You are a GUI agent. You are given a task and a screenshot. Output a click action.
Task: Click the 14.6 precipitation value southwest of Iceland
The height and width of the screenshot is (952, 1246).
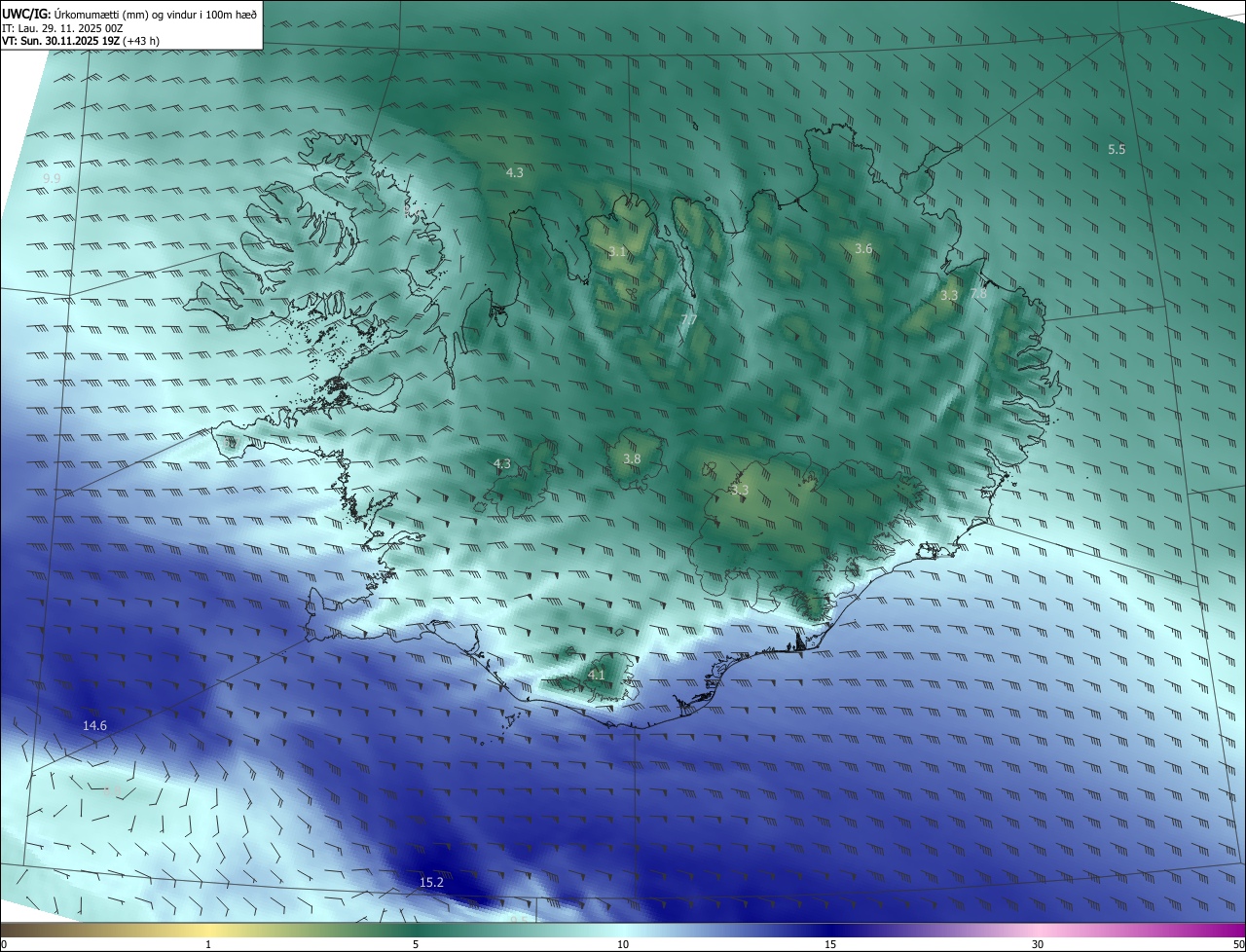coord(94,726)
